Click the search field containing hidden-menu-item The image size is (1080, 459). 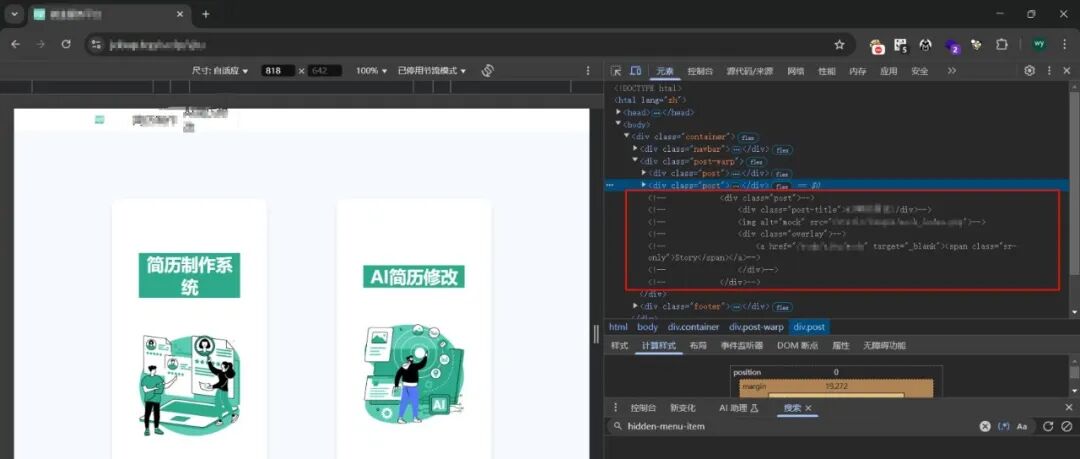click(x=792, y=427)
